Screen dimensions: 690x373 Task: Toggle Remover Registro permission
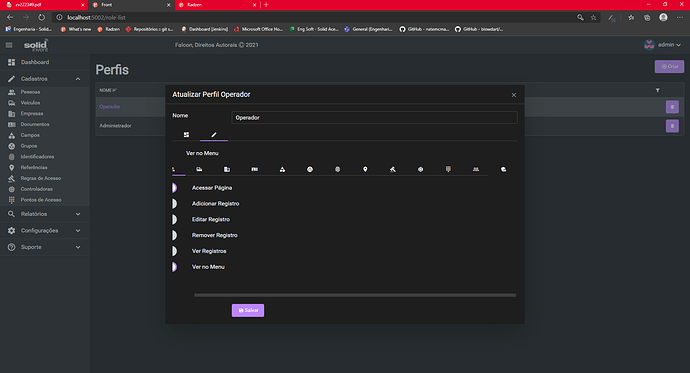coord(175,235)
